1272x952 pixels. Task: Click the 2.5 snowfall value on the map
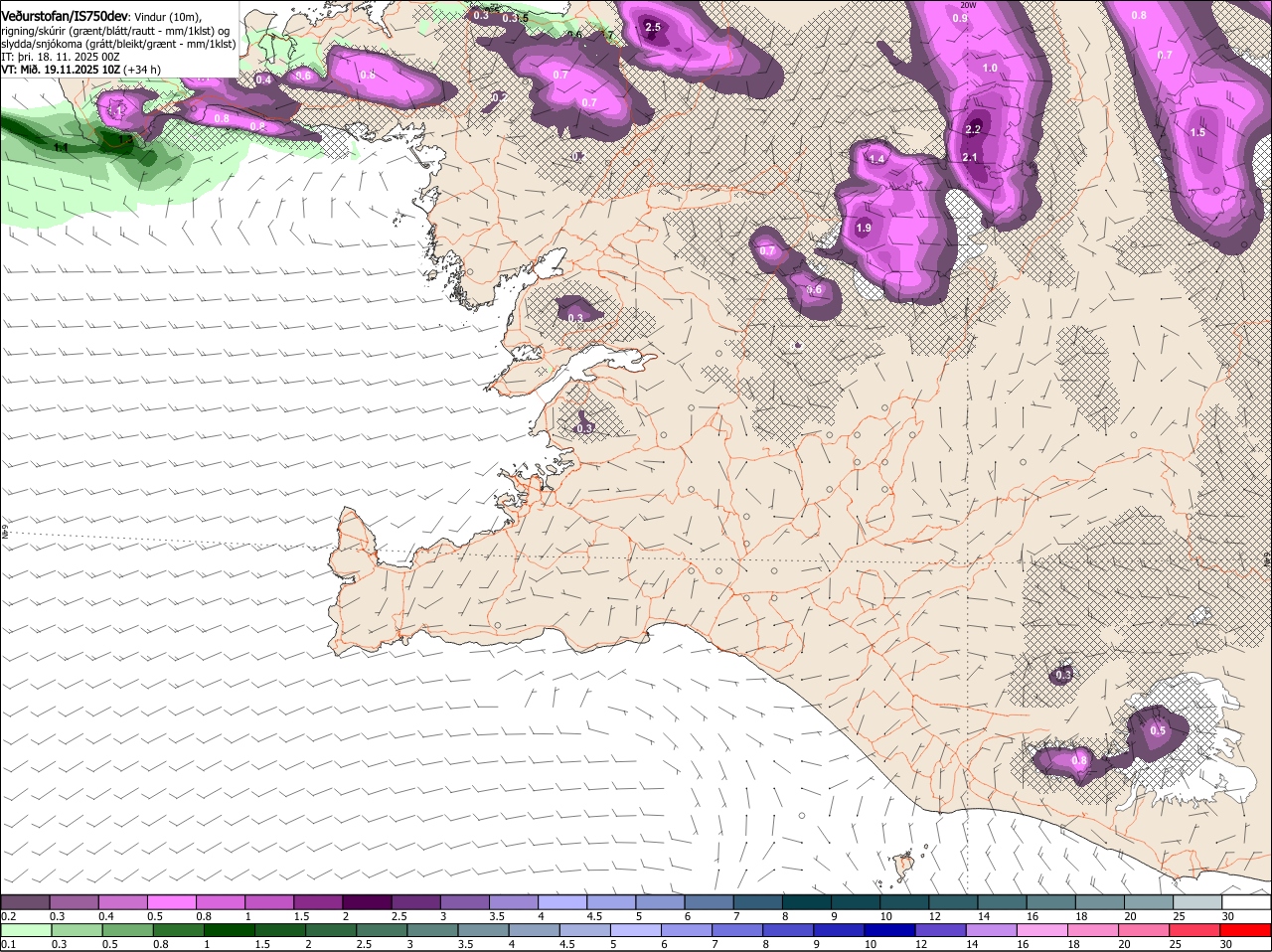coord(653,27)
